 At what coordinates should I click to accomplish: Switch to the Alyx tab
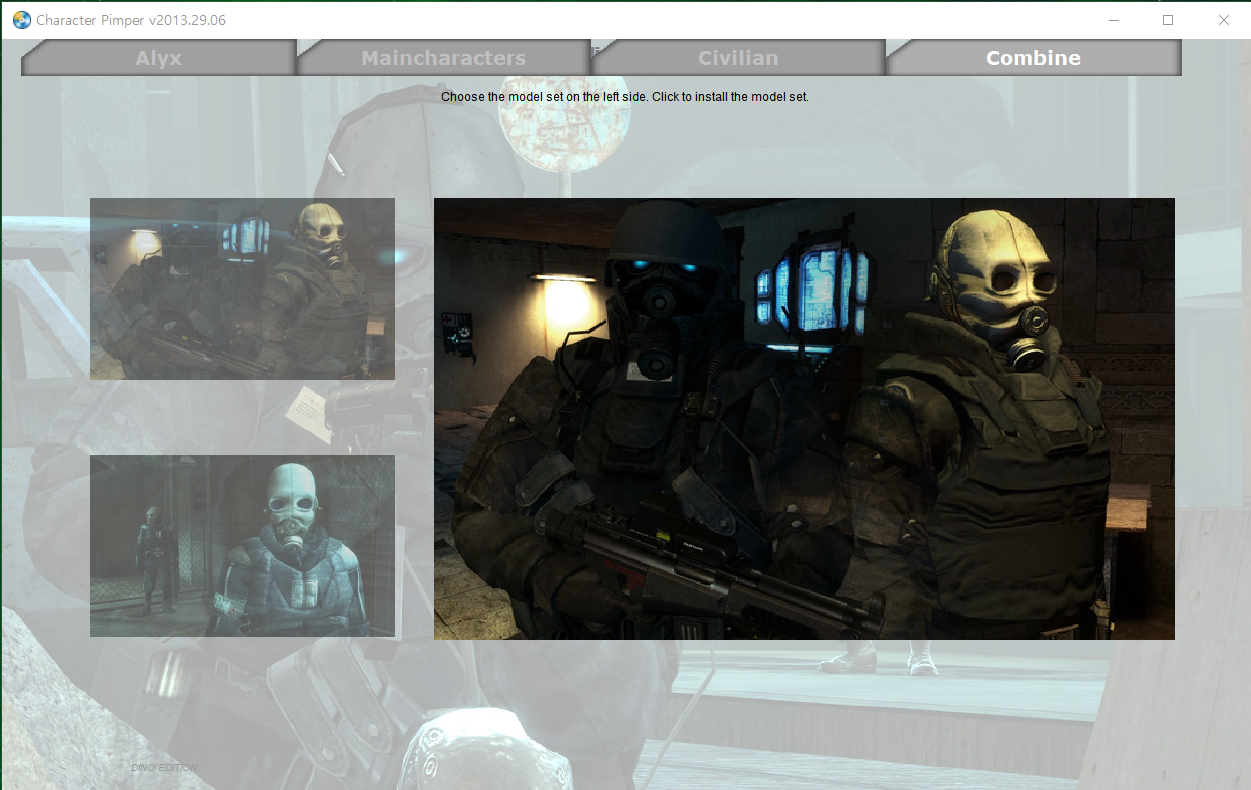[x=159, y=58]
